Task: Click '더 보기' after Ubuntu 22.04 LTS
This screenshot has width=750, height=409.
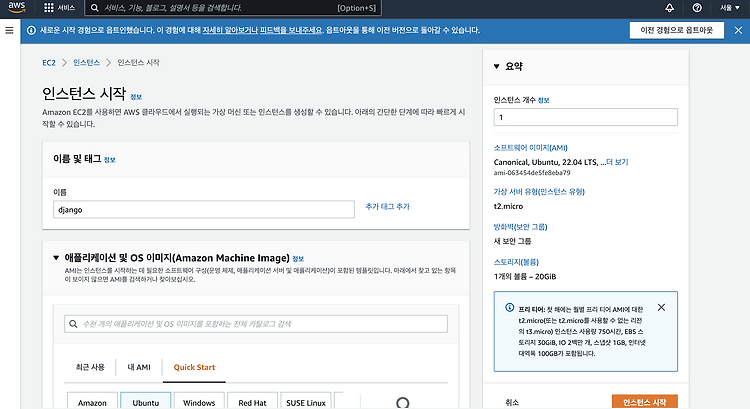Action: tap(617, 162)
